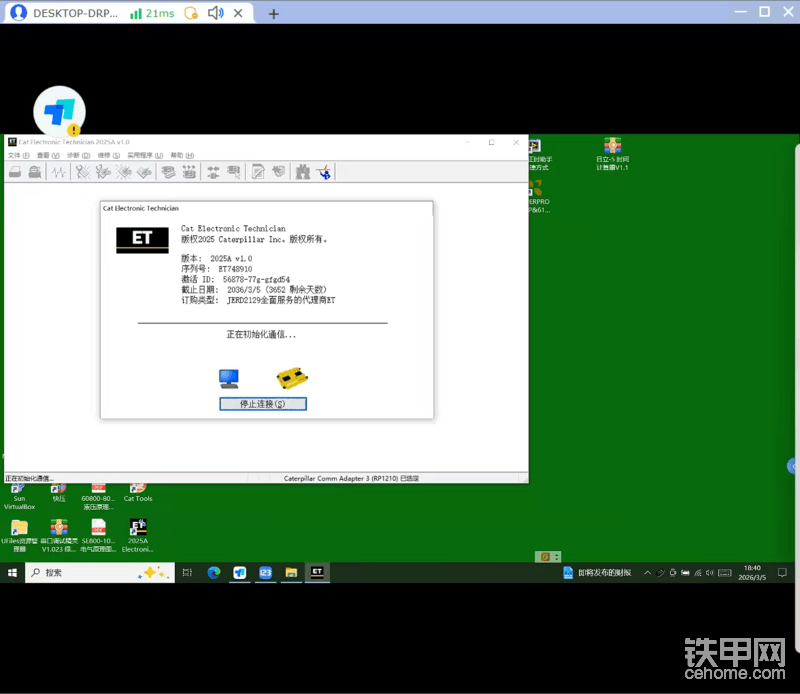Open the 日立-5 V1.1 desktop shortcut
The width and height of the screenshot is (800, 694).
click(x=612, y=154)
